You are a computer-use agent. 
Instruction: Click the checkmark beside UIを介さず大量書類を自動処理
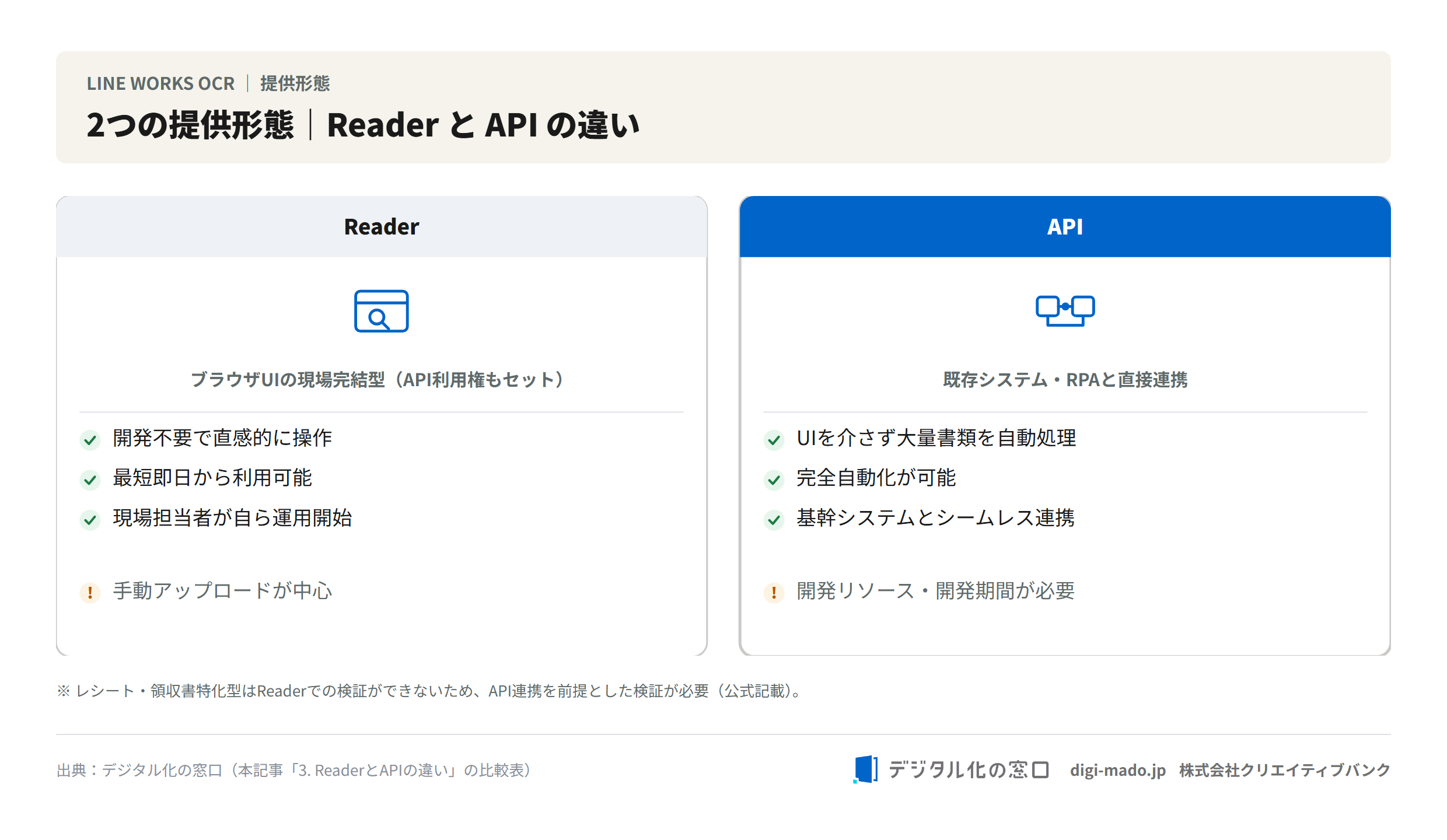coord(774,440)
